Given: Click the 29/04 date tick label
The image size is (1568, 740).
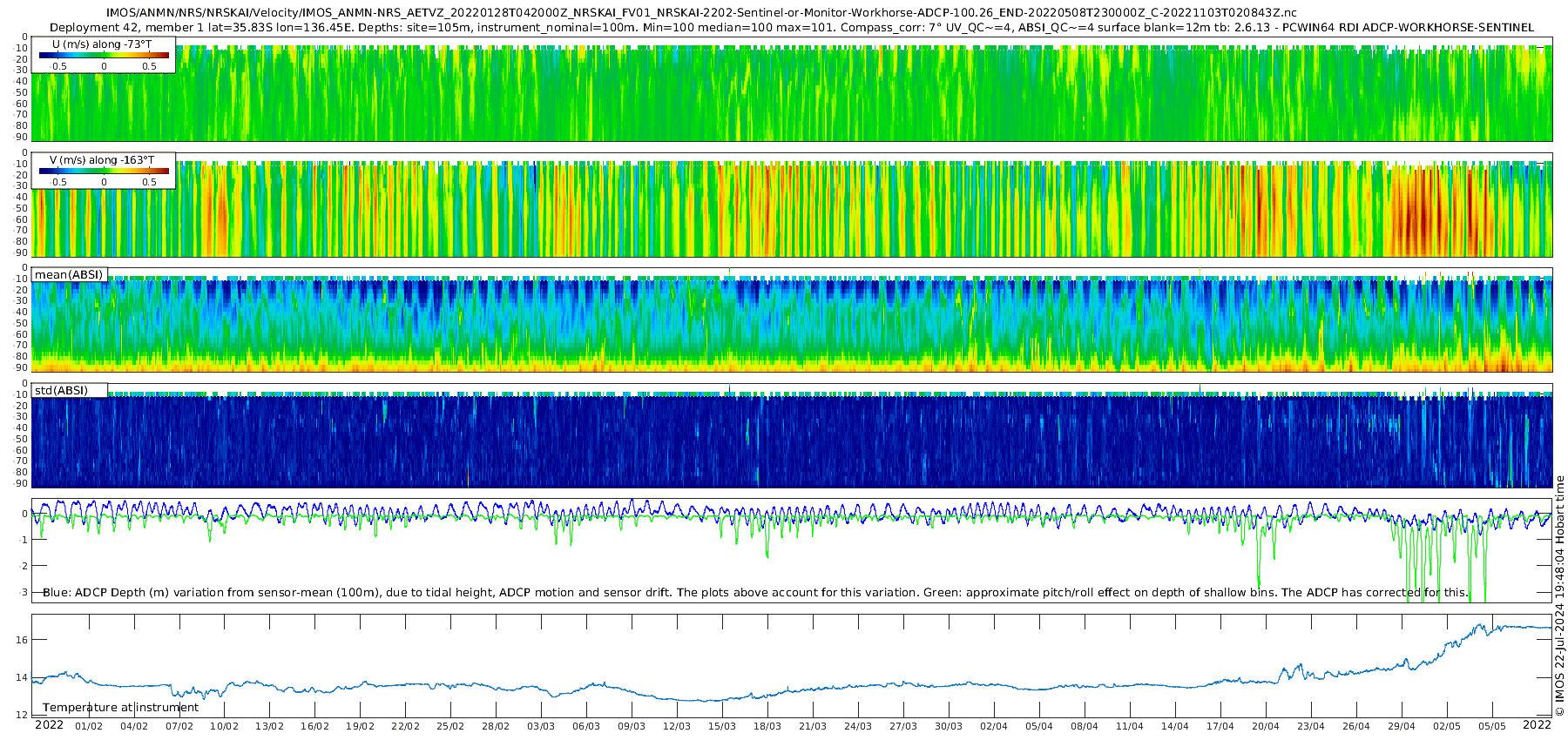Looking at the screenshot, I should 1402,726.
